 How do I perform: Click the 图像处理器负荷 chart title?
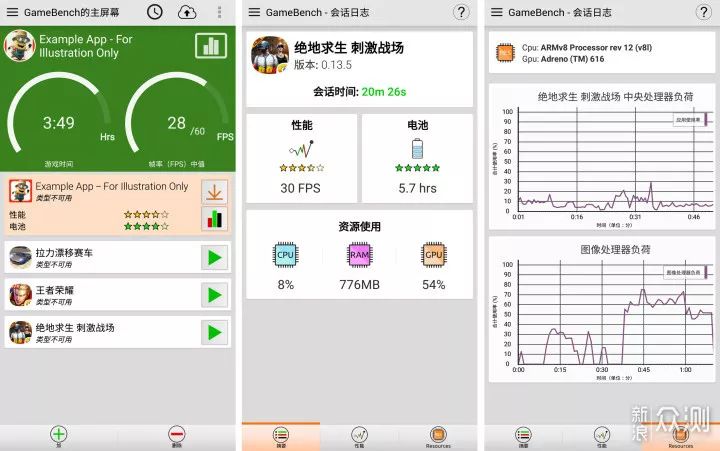(615, 250)
